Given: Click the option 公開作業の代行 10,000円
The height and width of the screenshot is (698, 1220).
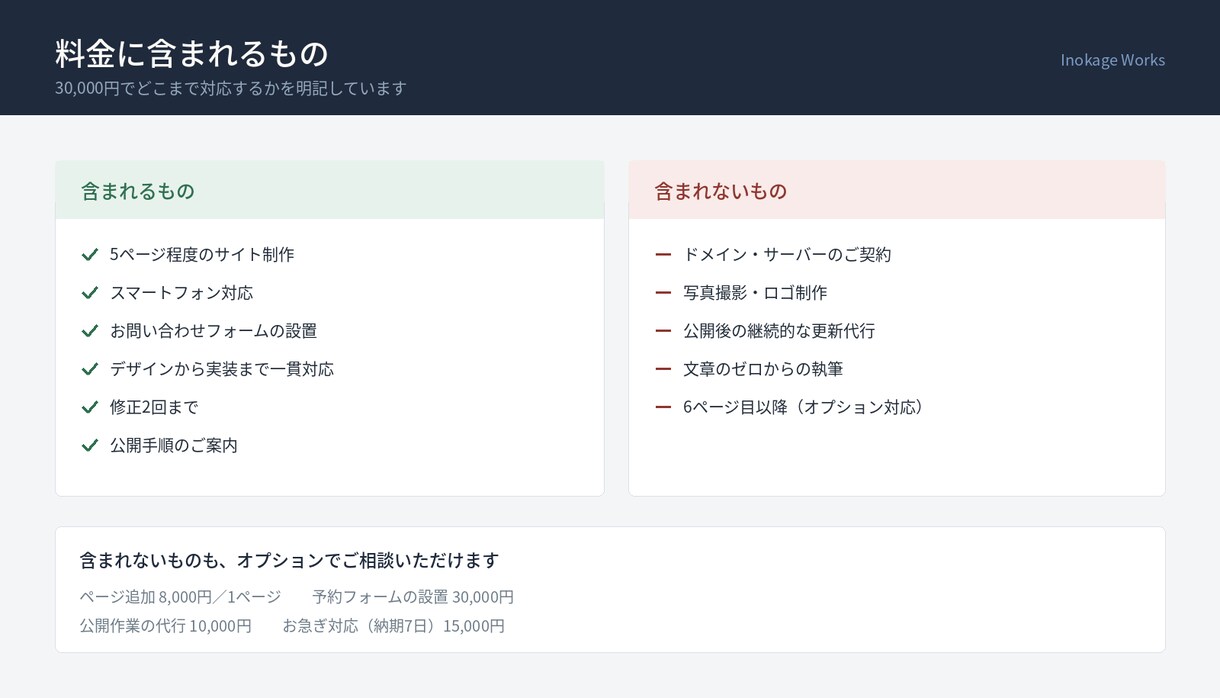Looking at the screenshot, I should 166,626.
